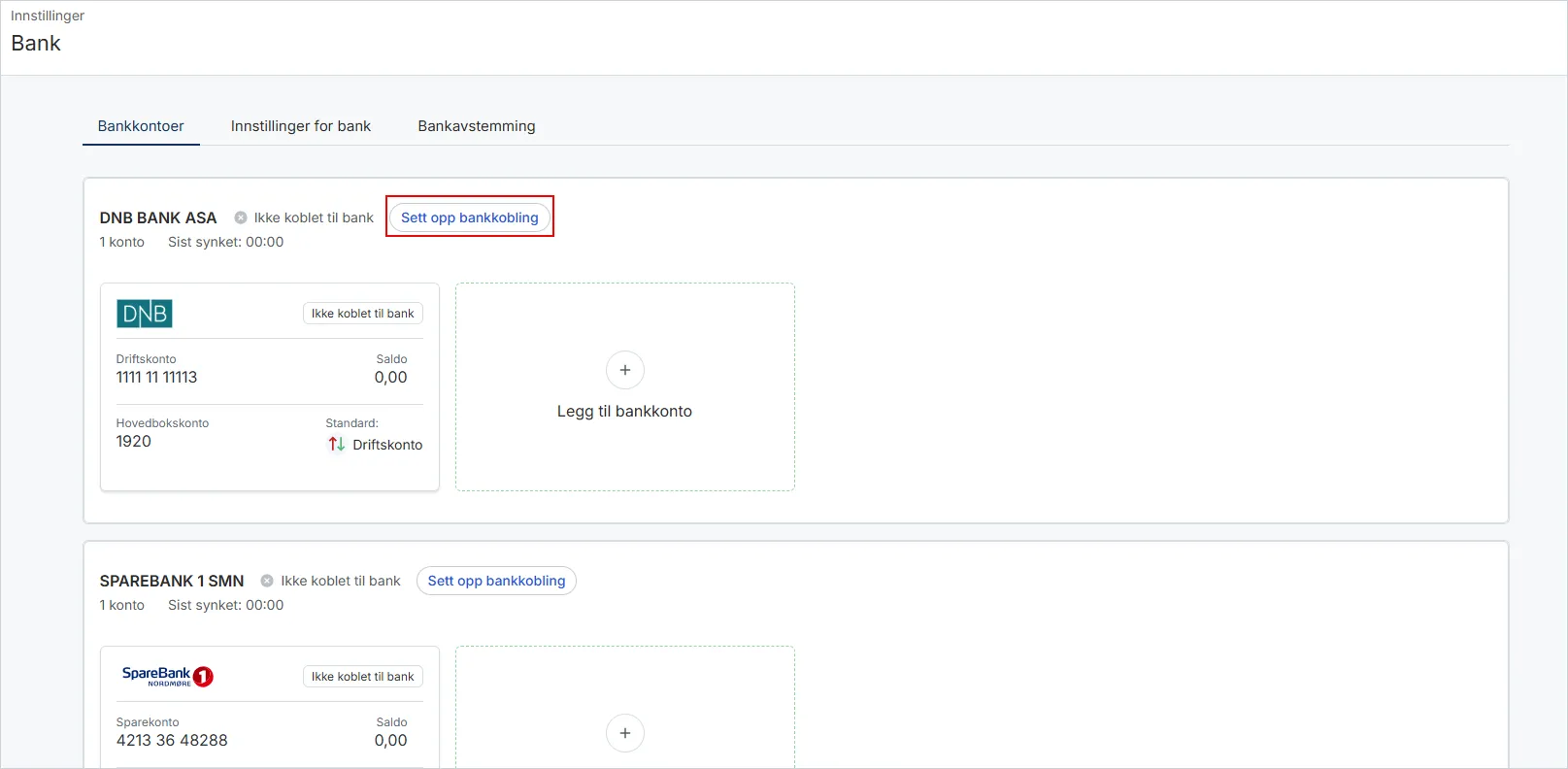
Task: Click the SpareBank 1 Nordmøre logo
Action: click(167, 676)
